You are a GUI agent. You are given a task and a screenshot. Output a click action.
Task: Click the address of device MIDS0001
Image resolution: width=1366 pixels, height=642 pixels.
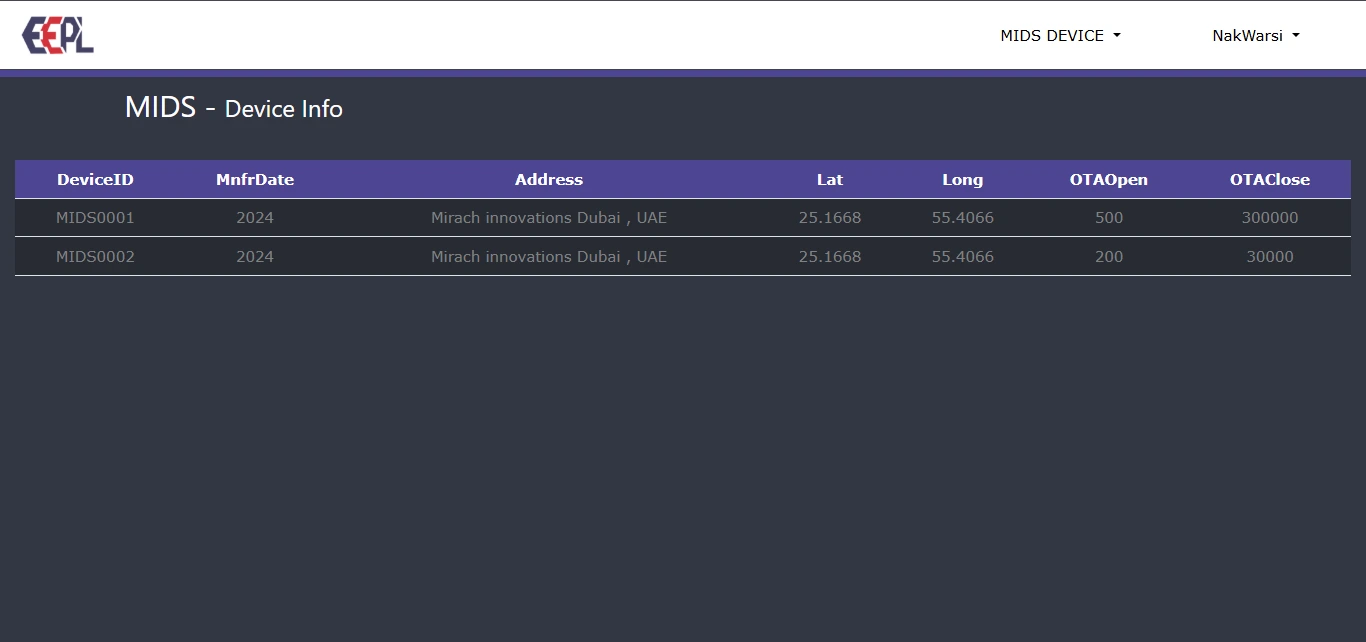pos(549,218)
